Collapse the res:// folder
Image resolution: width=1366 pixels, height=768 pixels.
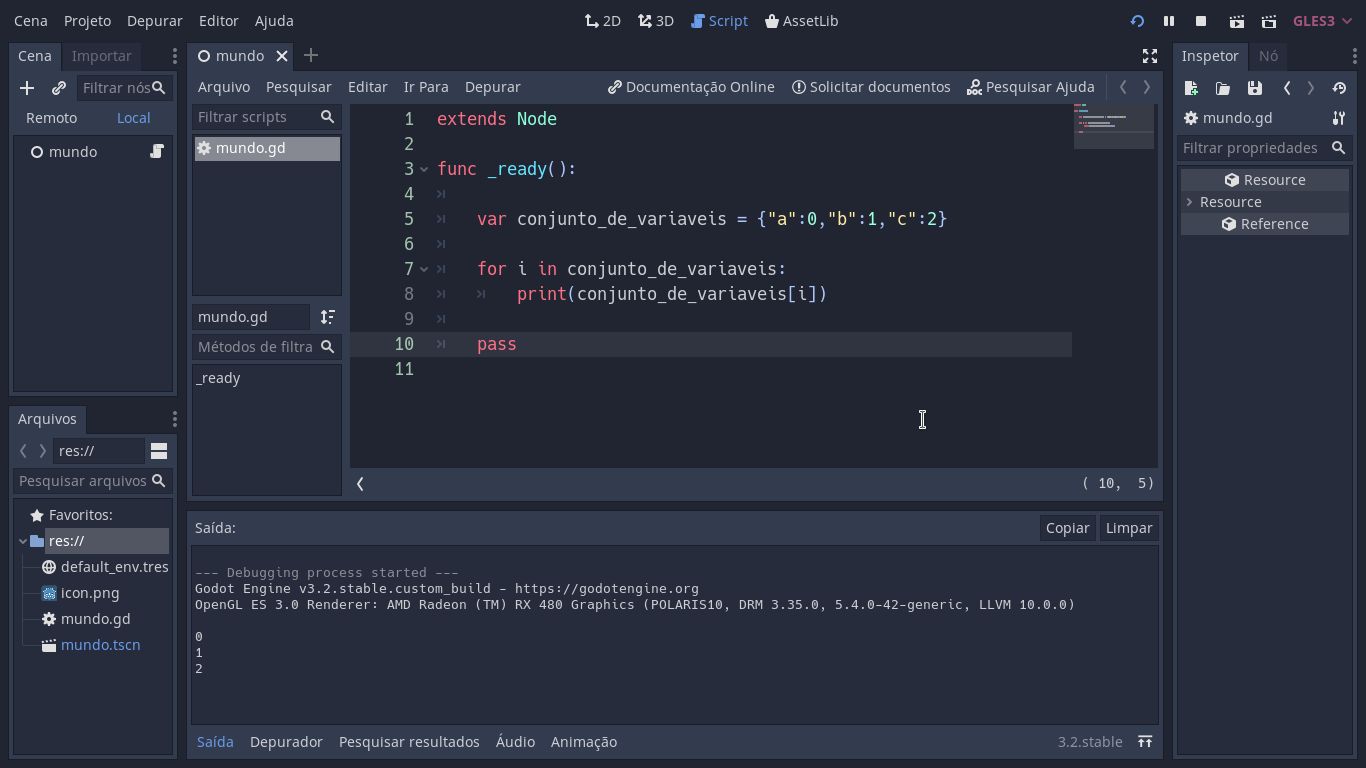click(23, 541)
